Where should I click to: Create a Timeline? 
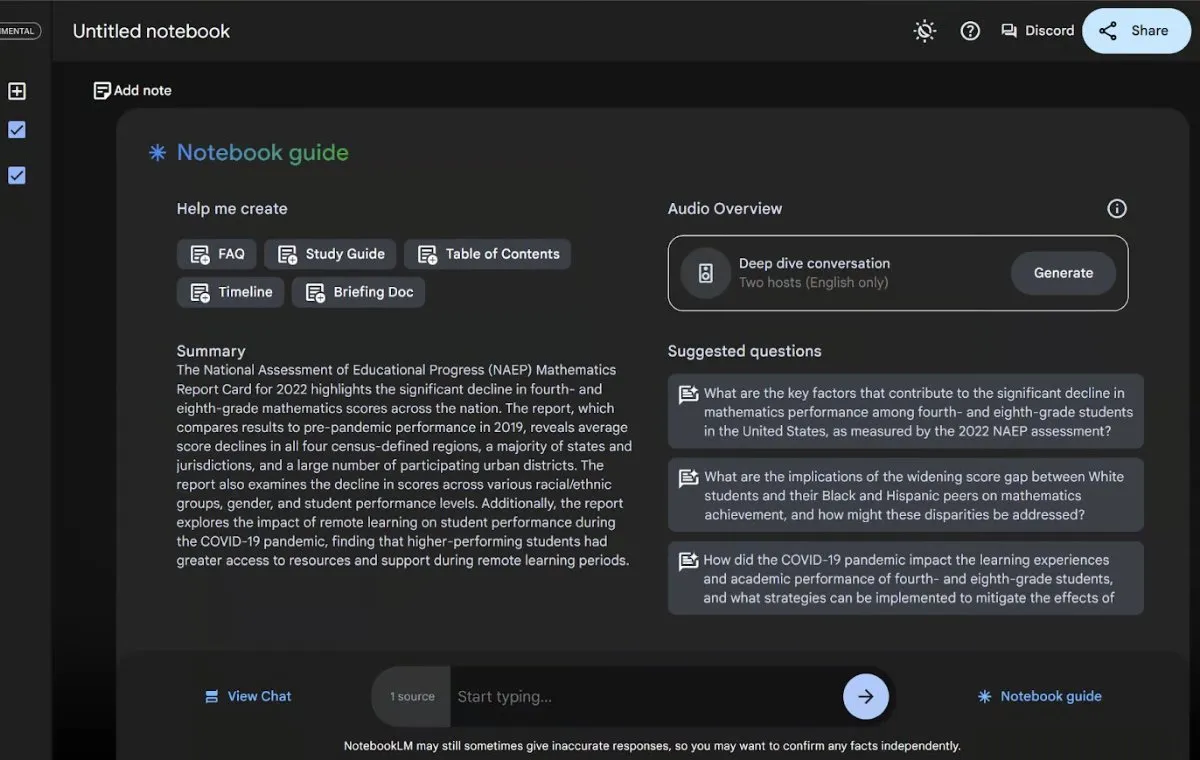point(231,292)
